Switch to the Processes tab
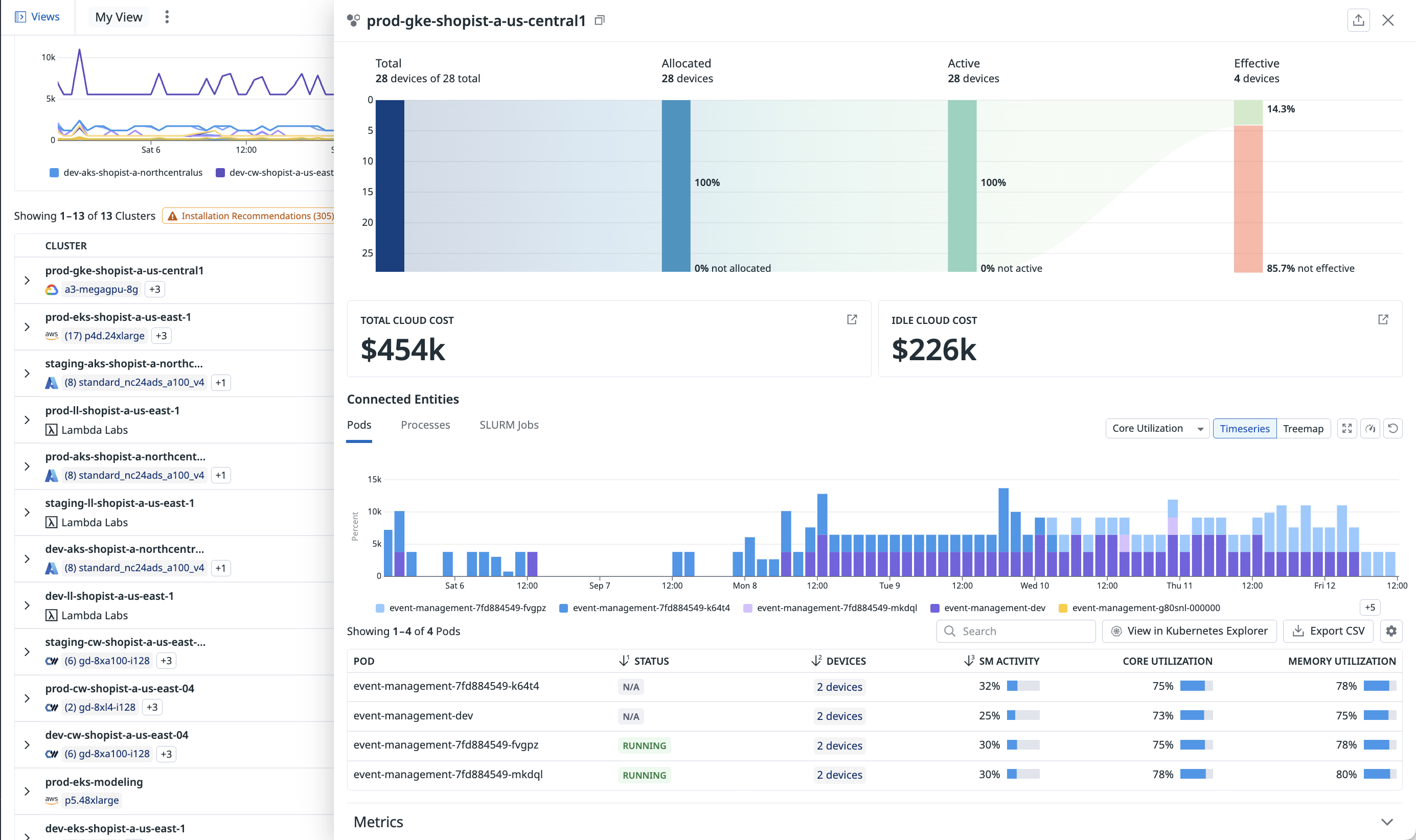Viewport: 1416px width, 840px height. coord(425,425)
